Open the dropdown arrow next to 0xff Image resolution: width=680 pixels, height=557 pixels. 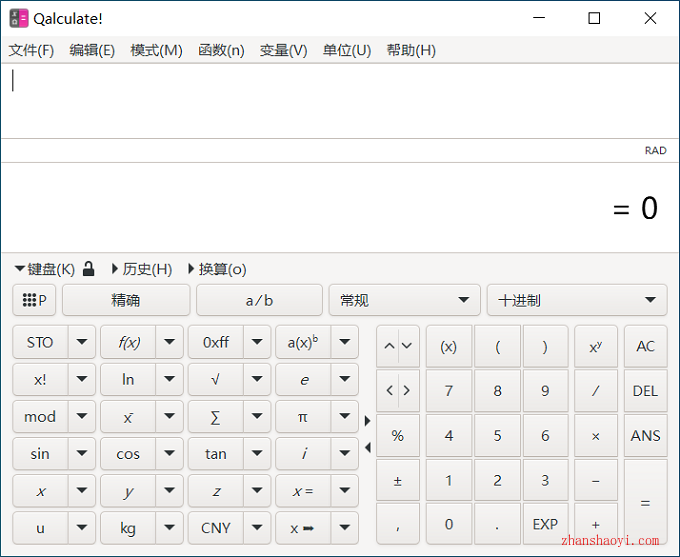[x=257, y=342]
